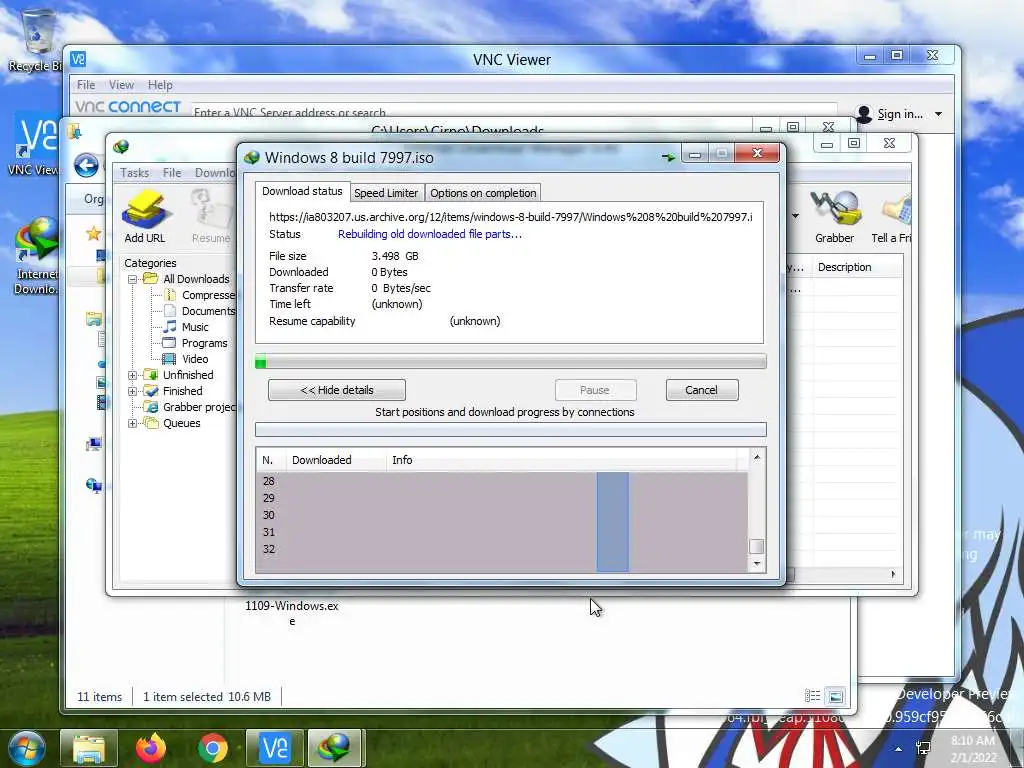This screenshot has width=1024, height=768.
Task: Click the Add URL toolbar icon
Action: click(144, 217)
